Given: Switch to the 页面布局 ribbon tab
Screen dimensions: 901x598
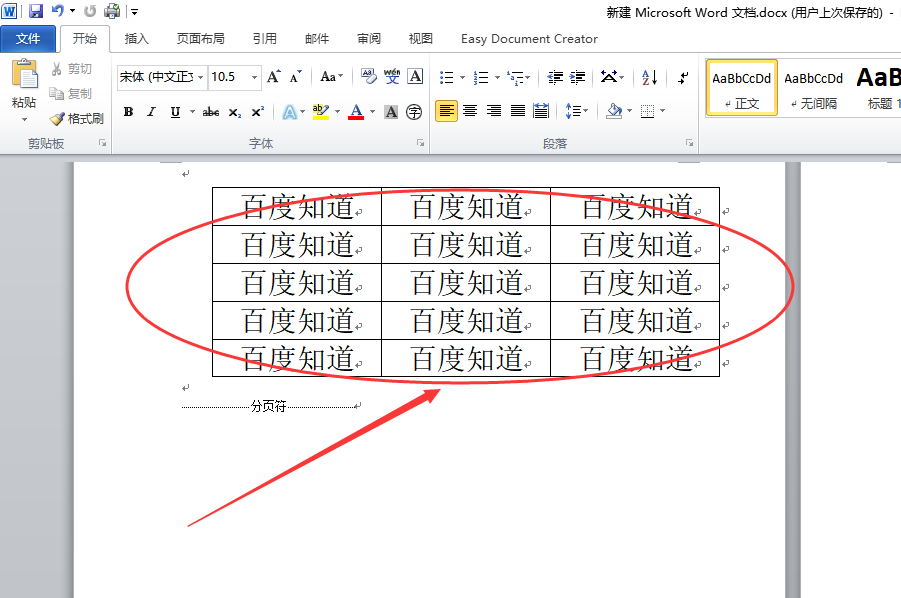Looking at the screenshot, I should pyautogui.click(x=201, y=38).
